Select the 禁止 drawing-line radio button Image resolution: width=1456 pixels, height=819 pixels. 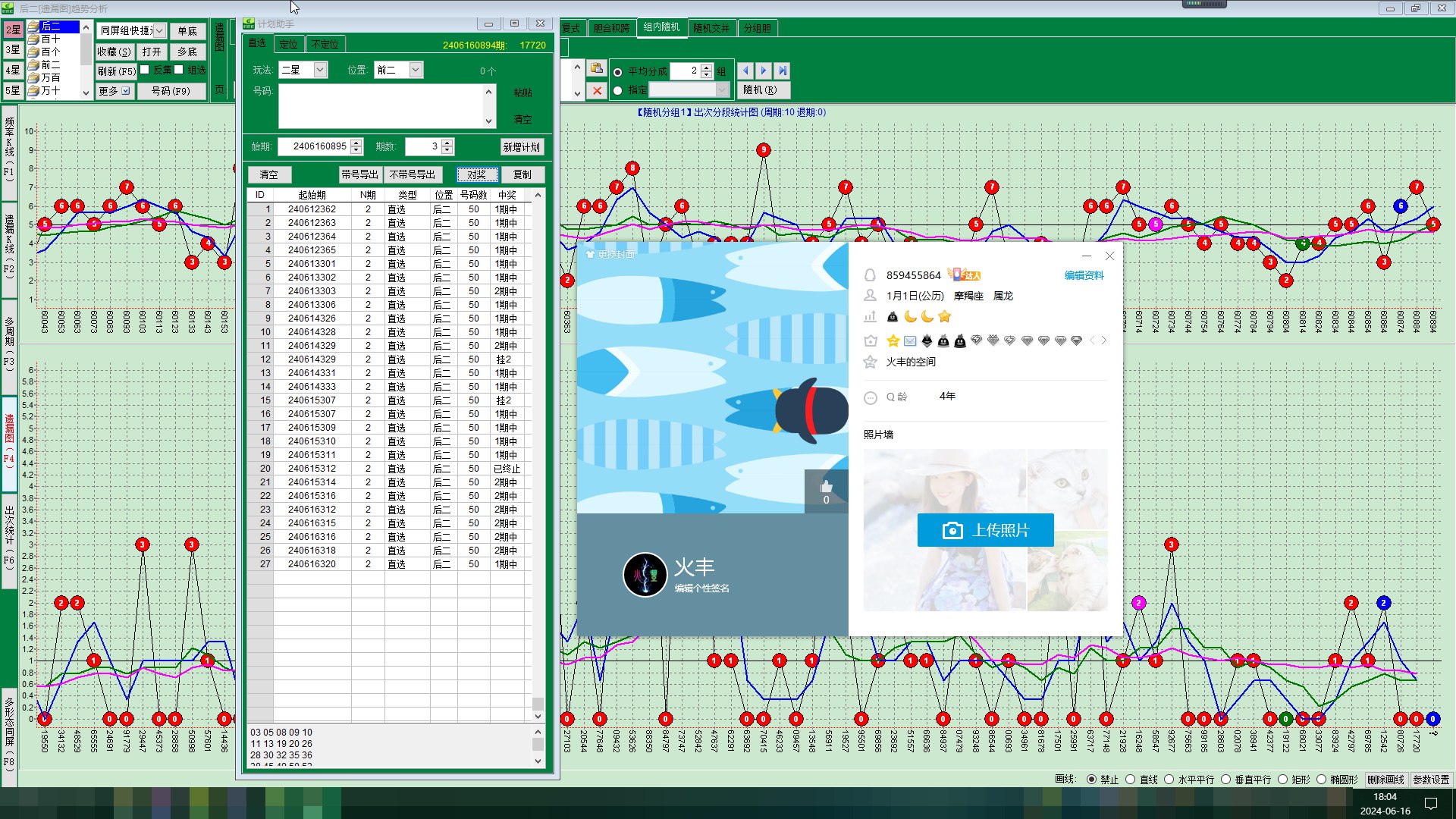[x=1091, y=780]
